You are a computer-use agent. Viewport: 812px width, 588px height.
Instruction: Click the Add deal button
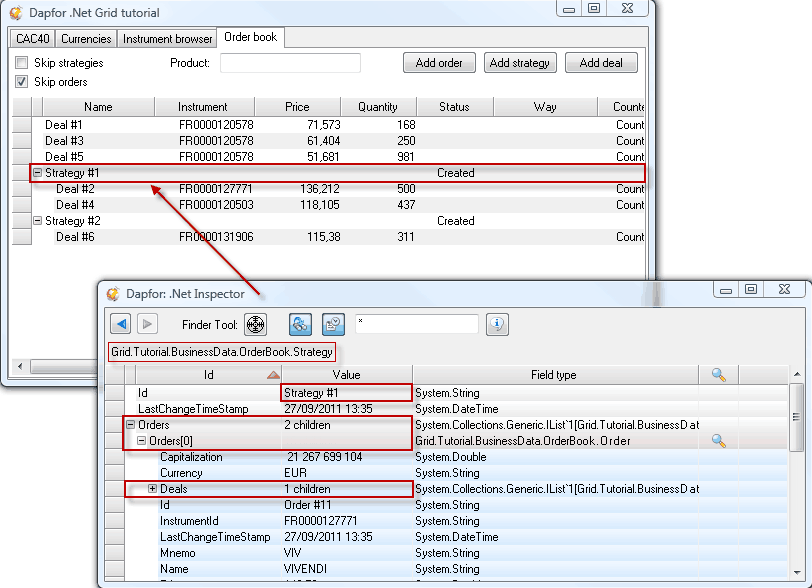pyautogui.click(x=601, y=63)
